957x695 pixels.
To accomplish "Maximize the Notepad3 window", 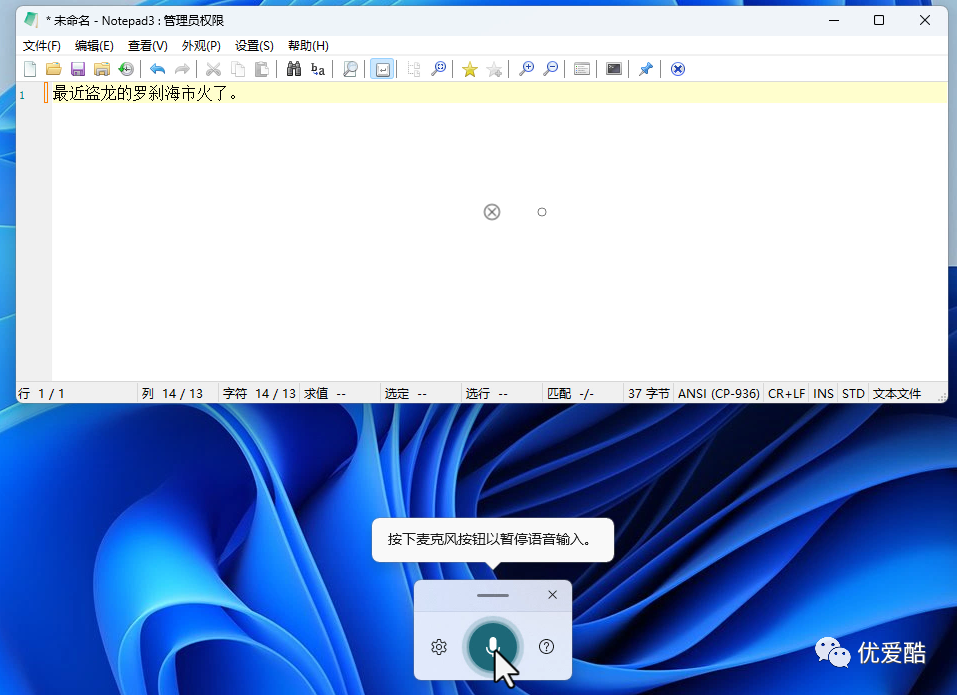I will pyautogui.click(x=879, y=20).
